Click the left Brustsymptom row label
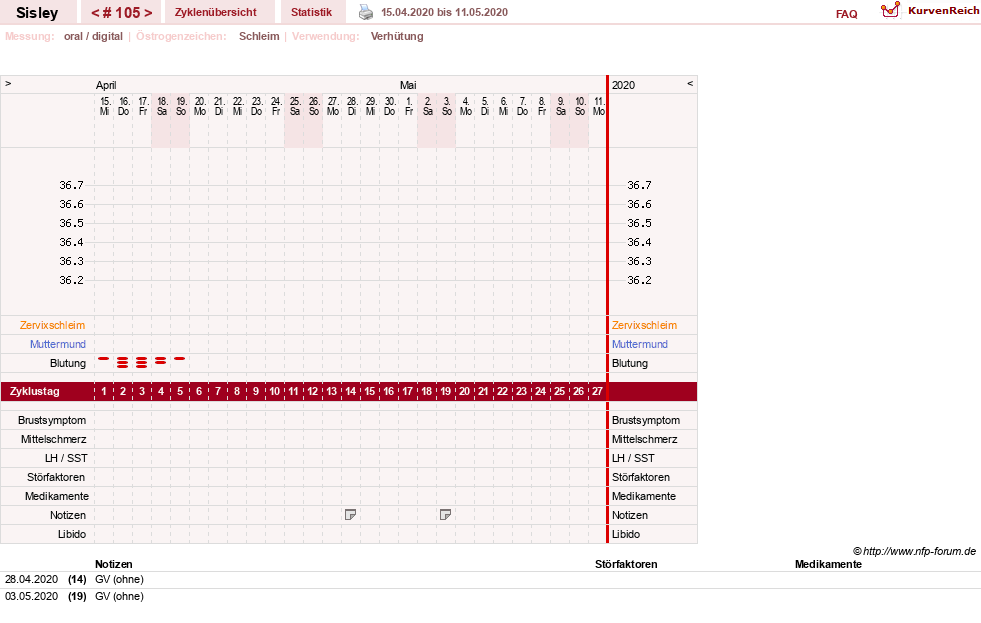 click(52, 420)
